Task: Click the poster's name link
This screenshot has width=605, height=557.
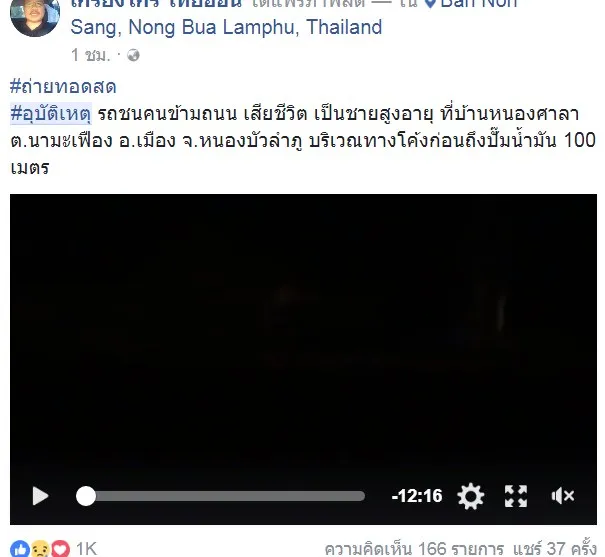Action: tap(156, 4)
